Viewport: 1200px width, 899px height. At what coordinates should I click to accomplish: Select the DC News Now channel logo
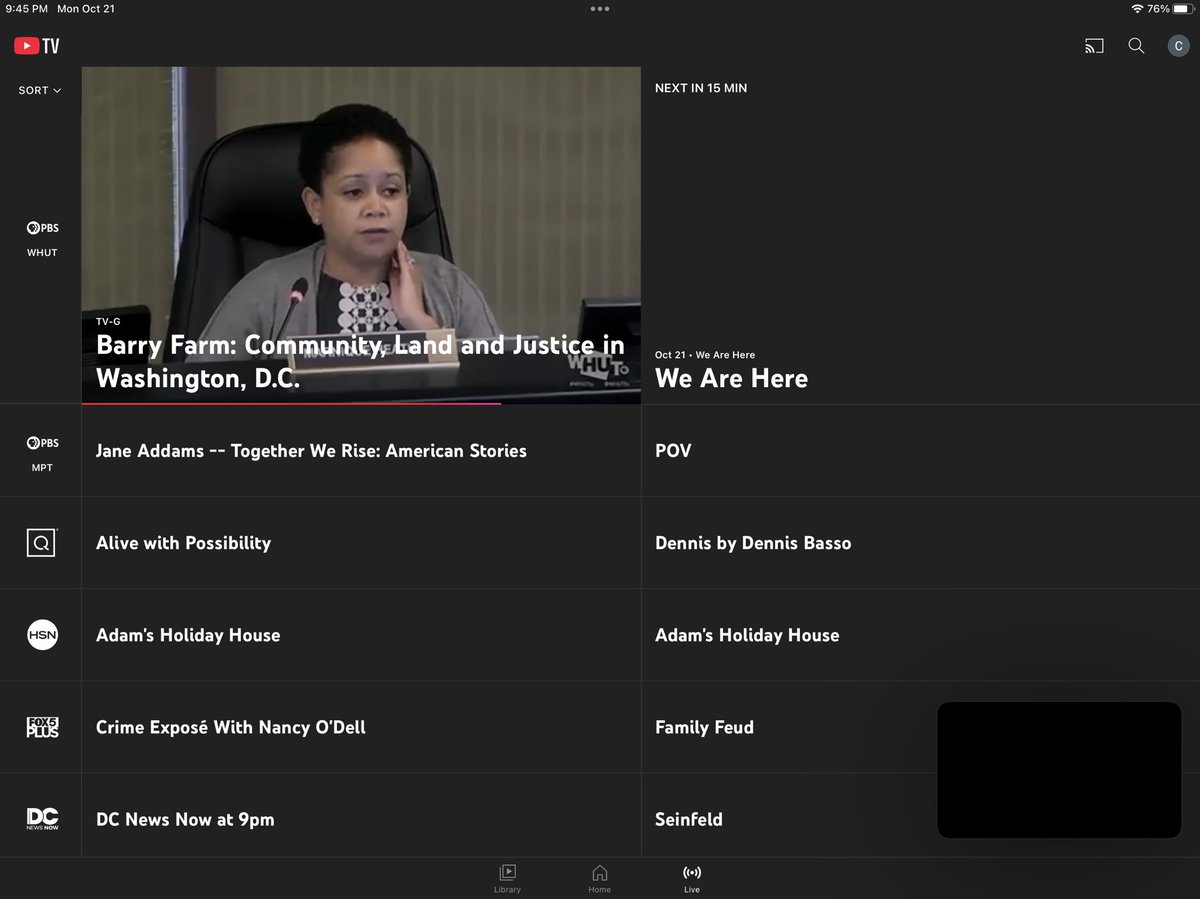(42, 819)
